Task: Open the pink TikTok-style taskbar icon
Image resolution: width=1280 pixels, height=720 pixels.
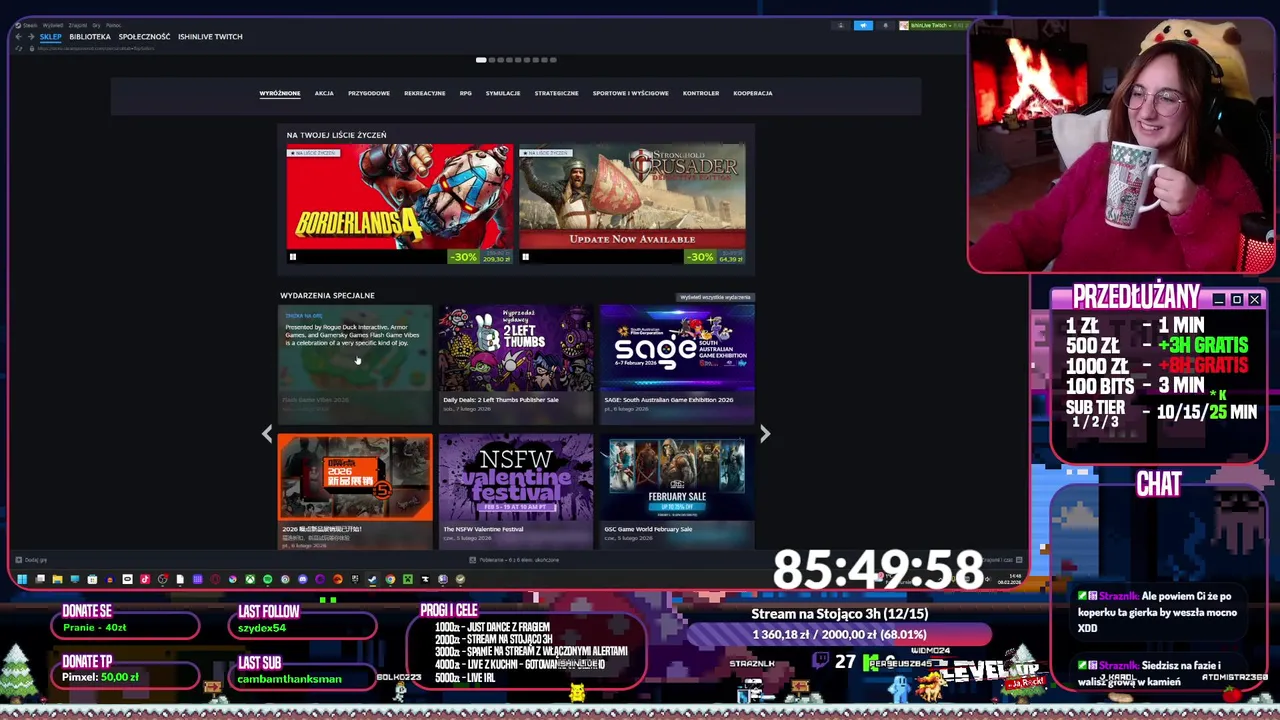Action: pos(145,579)
